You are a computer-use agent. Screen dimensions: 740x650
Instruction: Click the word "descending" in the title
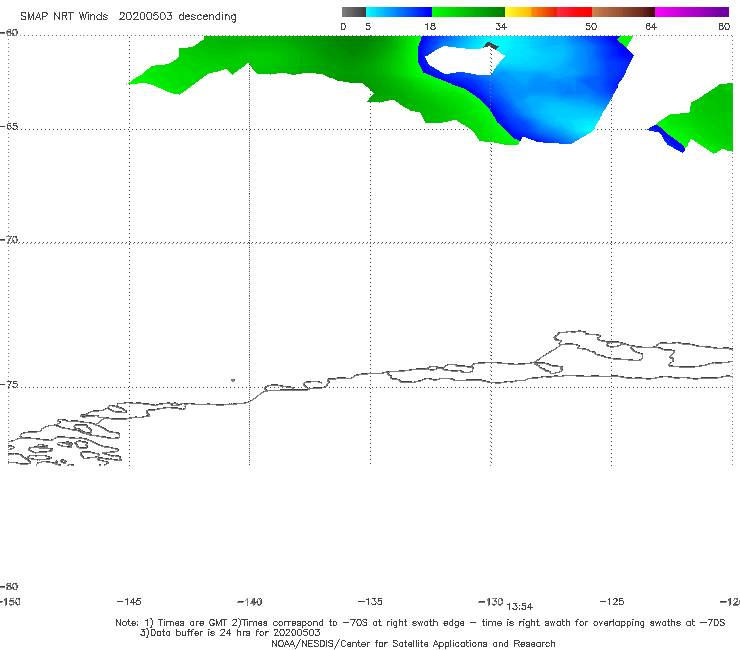pos(207,17)
